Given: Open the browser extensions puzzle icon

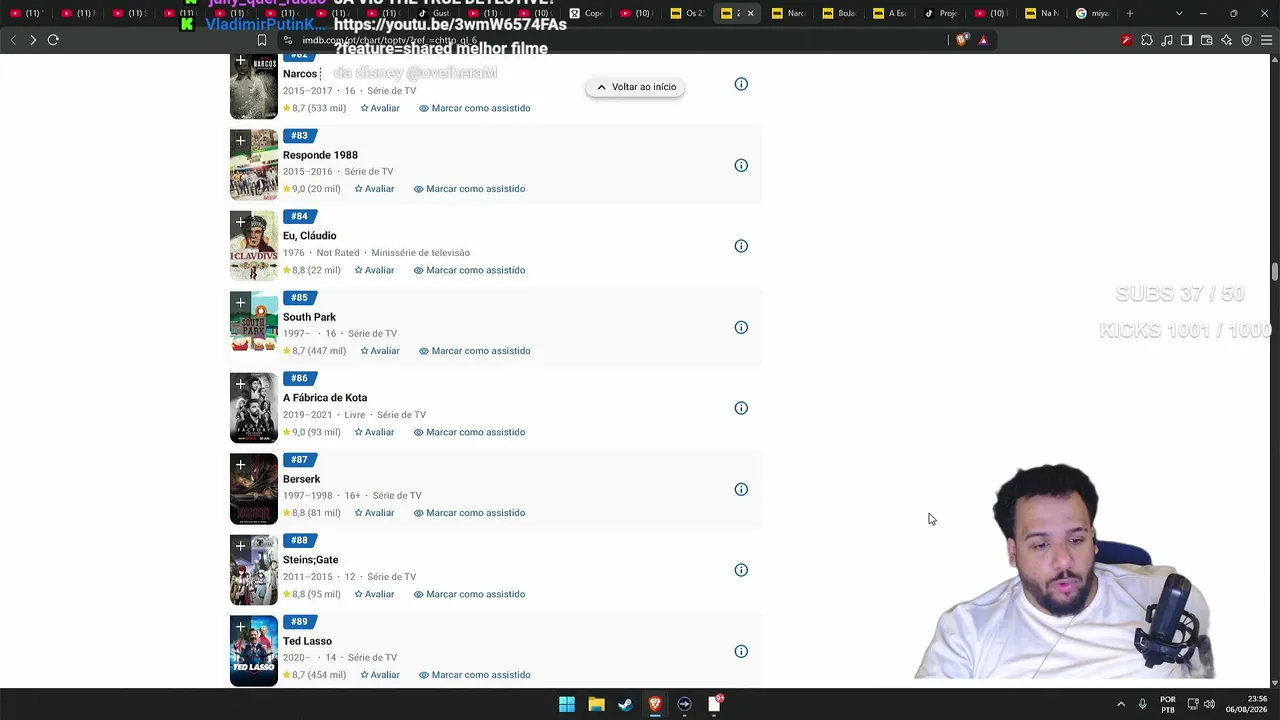Looking at the screenshot, I should [x=1146, y=40].
